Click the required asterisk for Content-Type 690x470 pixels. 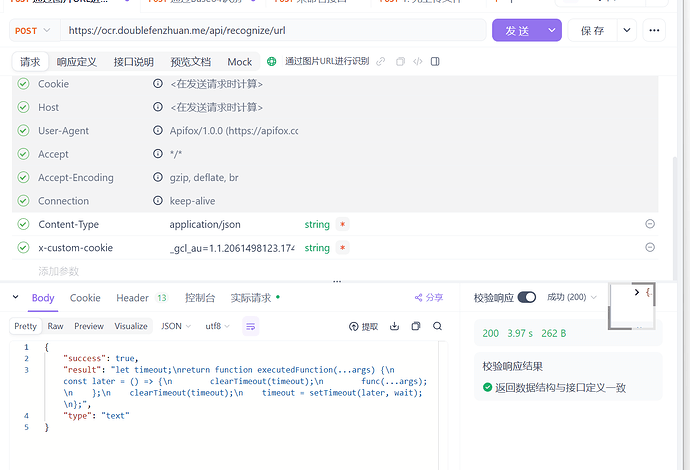(x=342, y=224)
